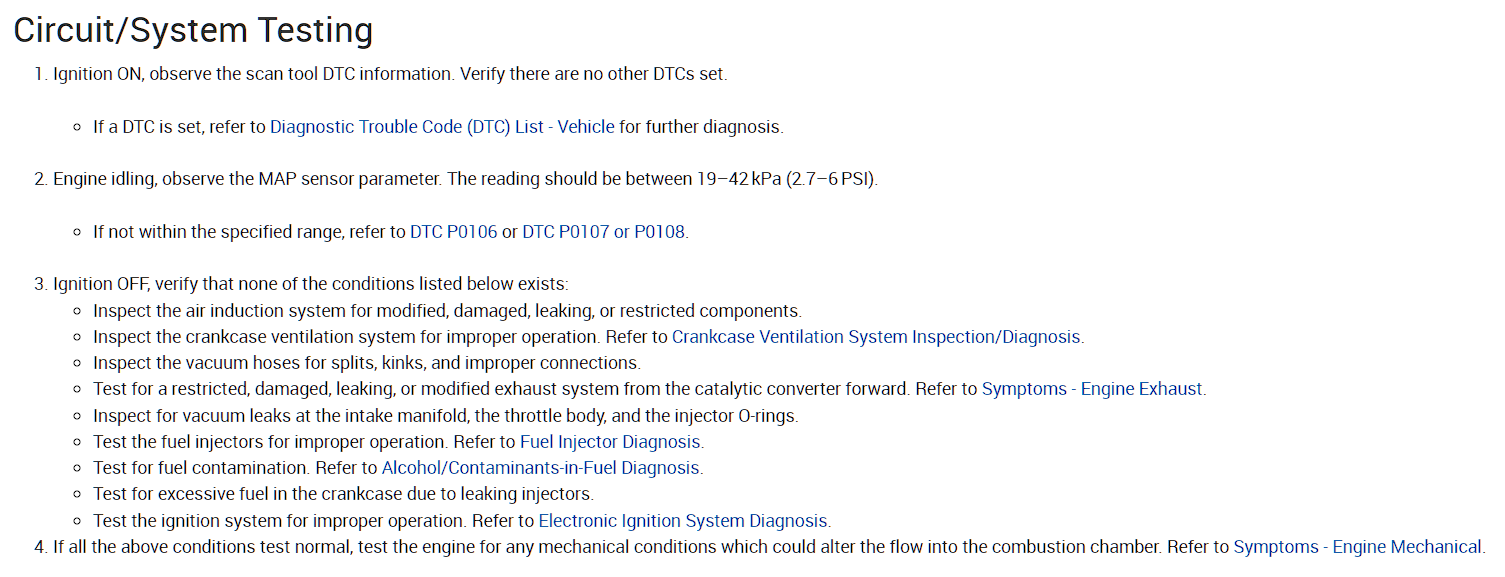Image resolution: width=1505 pixels, height=577 pixels.
Task: Open Crankcase Ventilation System Inspection/Diagnosis link
Action: coord(877,337)
